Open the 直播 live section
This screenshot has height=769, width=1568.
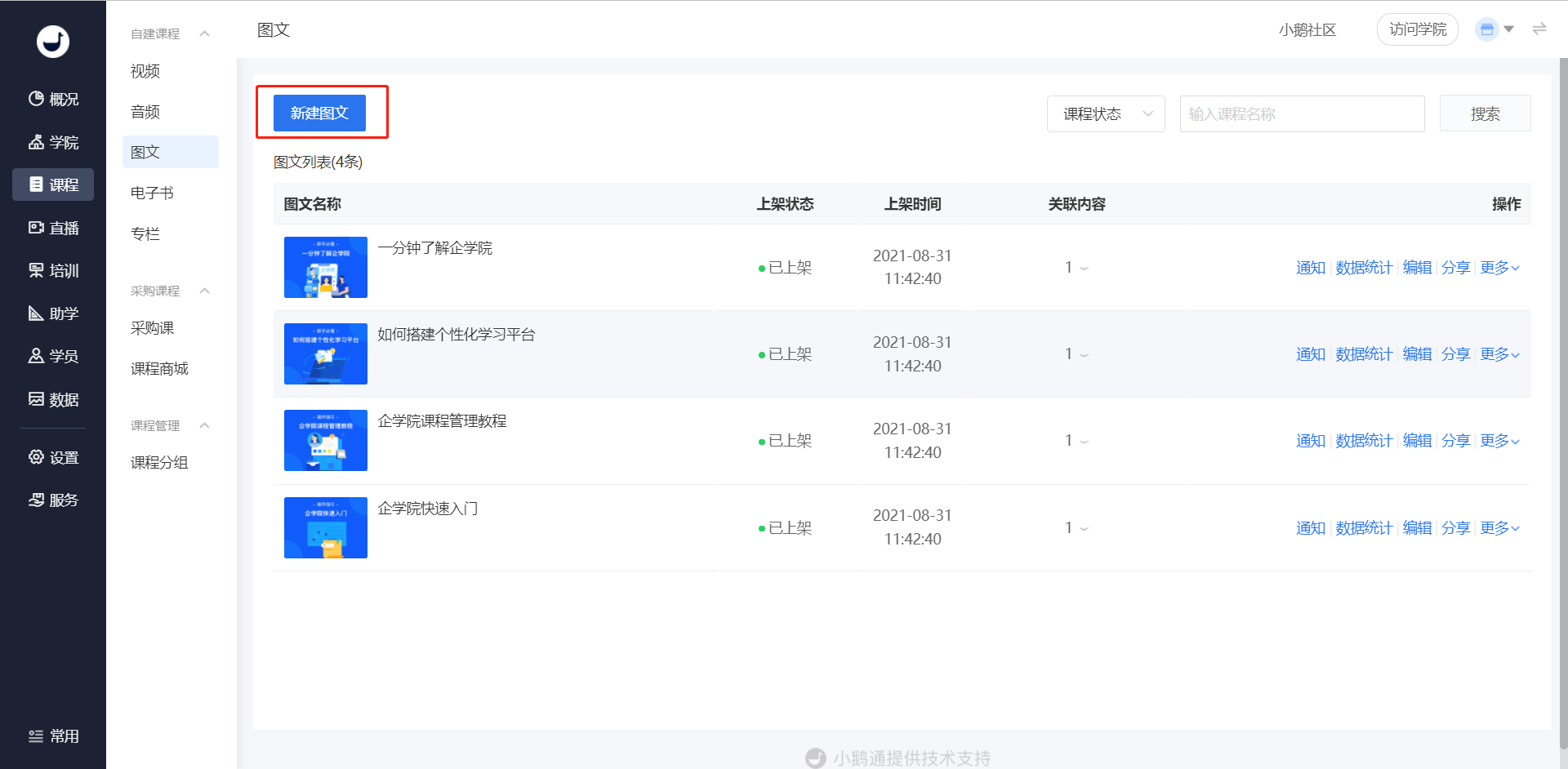point(53,228)
